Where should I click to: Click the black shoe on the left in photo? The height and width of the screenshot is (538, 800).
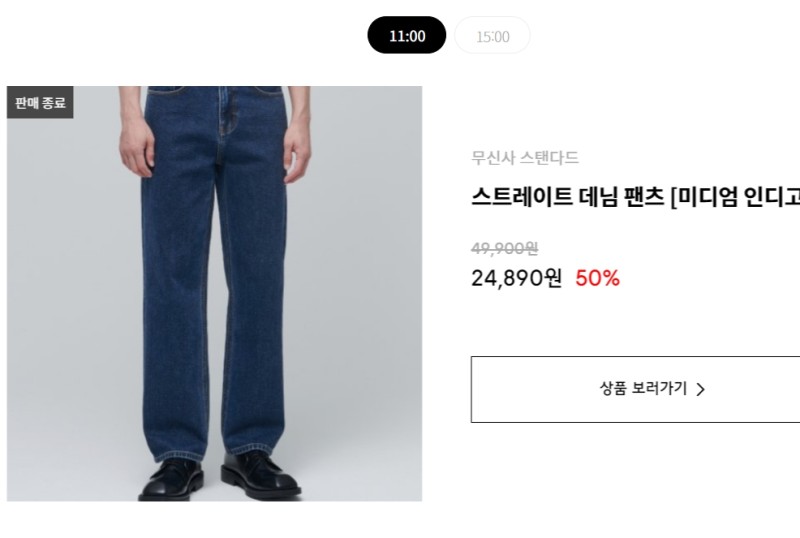171,480
